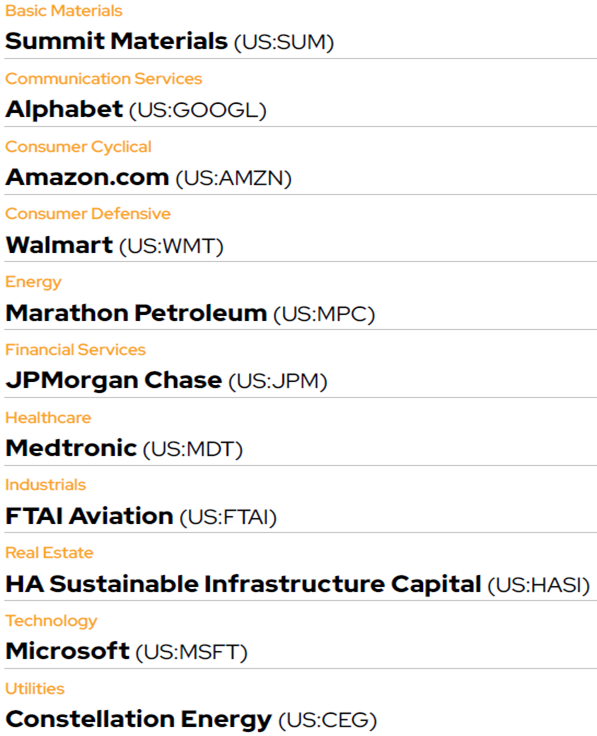The image size is (597, 736).
Task: Select the Financial Services sector heading
Action: [x=76, y=350]
